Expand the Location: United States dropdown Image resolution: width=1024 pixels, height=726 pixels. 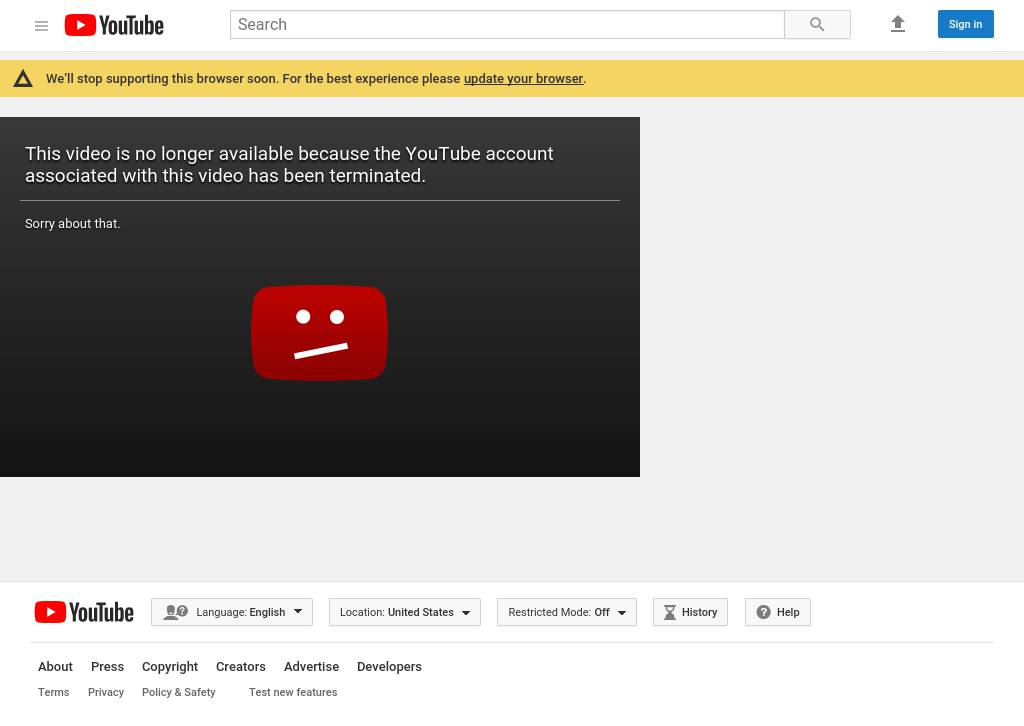coord(404,612)
